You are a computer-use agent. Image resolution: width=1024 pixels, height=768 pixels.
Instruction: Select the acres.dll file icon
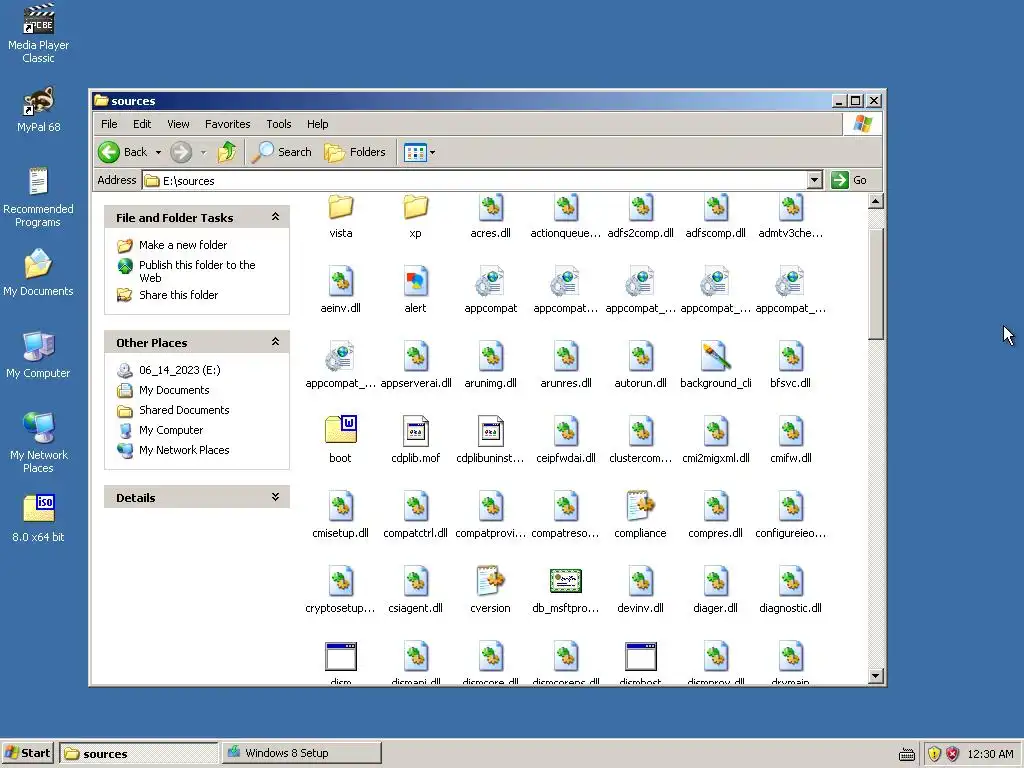(x=490, y=208)
